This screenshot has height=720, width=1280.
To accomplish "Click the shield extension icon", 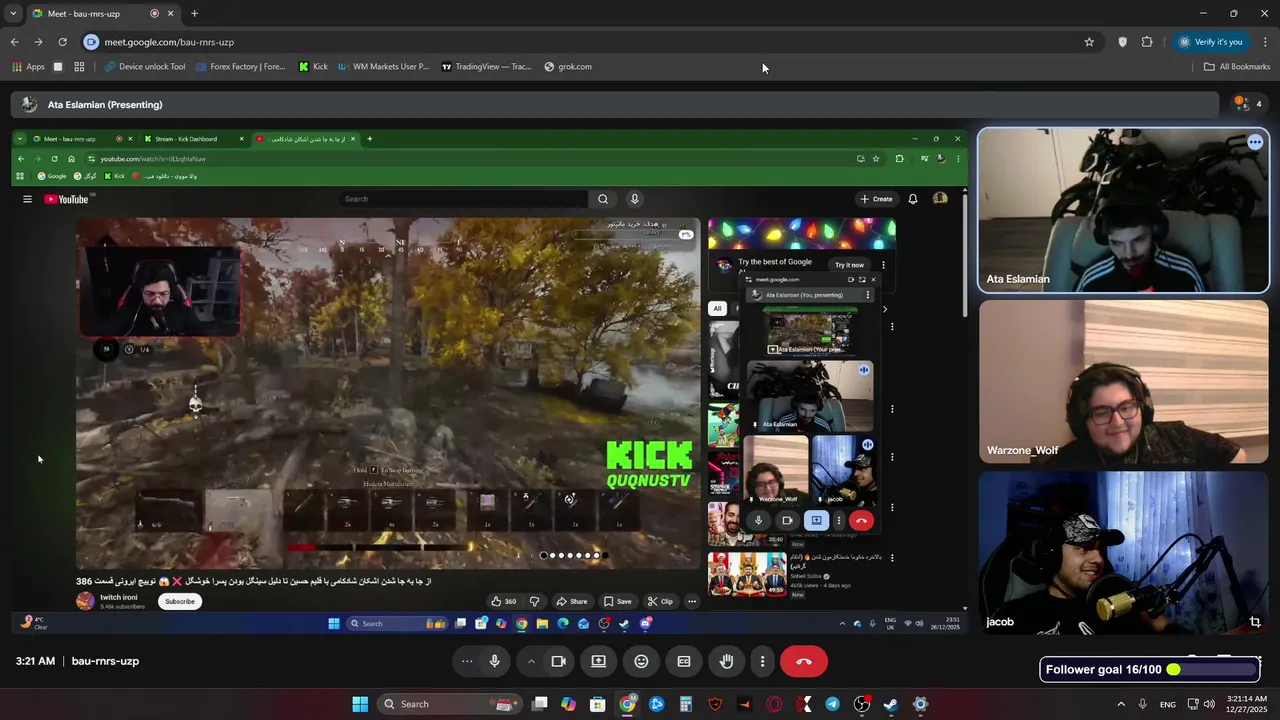I will pyautogui.click(x=1122, y=42).
